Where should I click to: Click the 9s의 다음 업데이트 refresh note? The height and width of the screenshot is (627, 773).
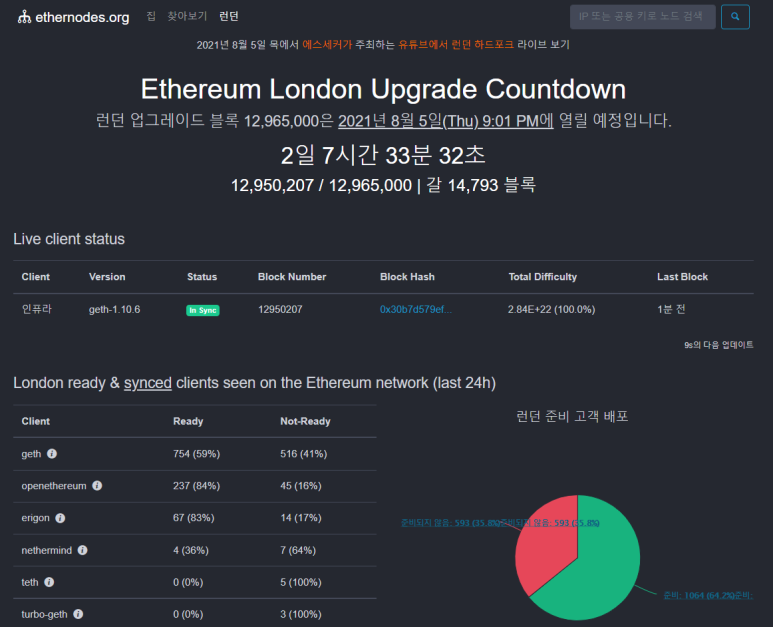[719, 345]
